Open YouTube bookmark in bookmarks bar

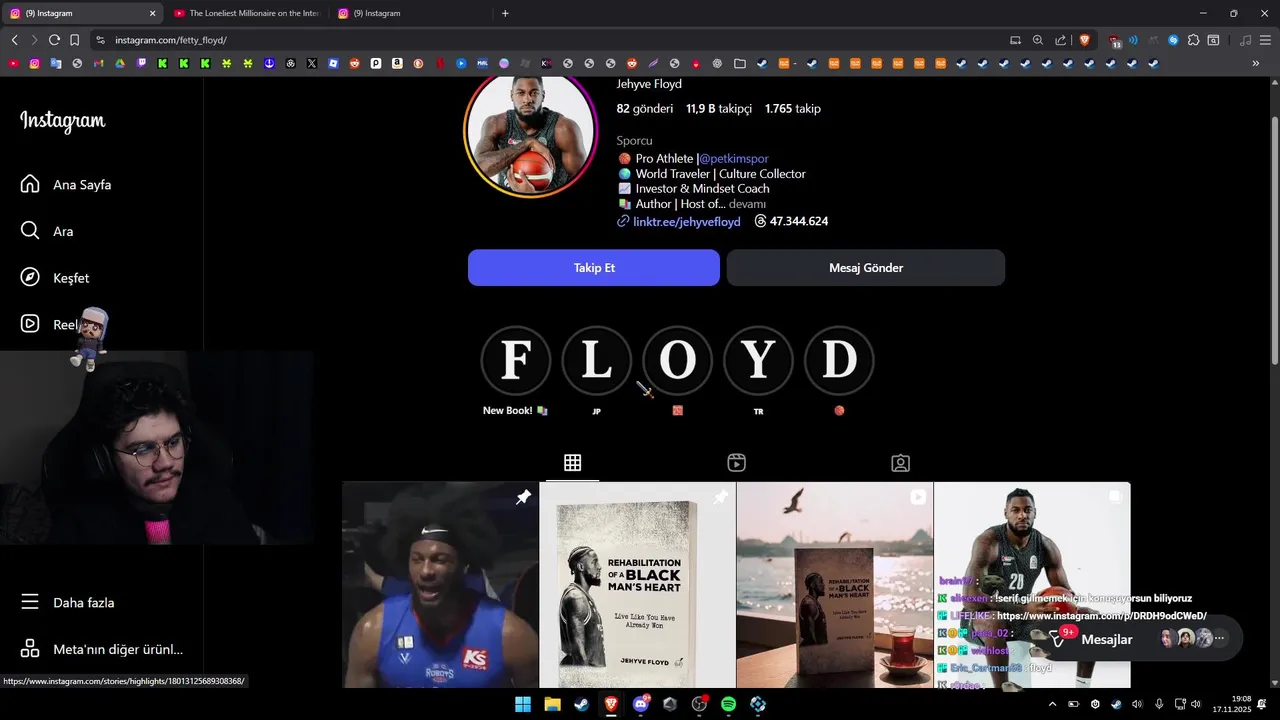[x=13, y=63]
